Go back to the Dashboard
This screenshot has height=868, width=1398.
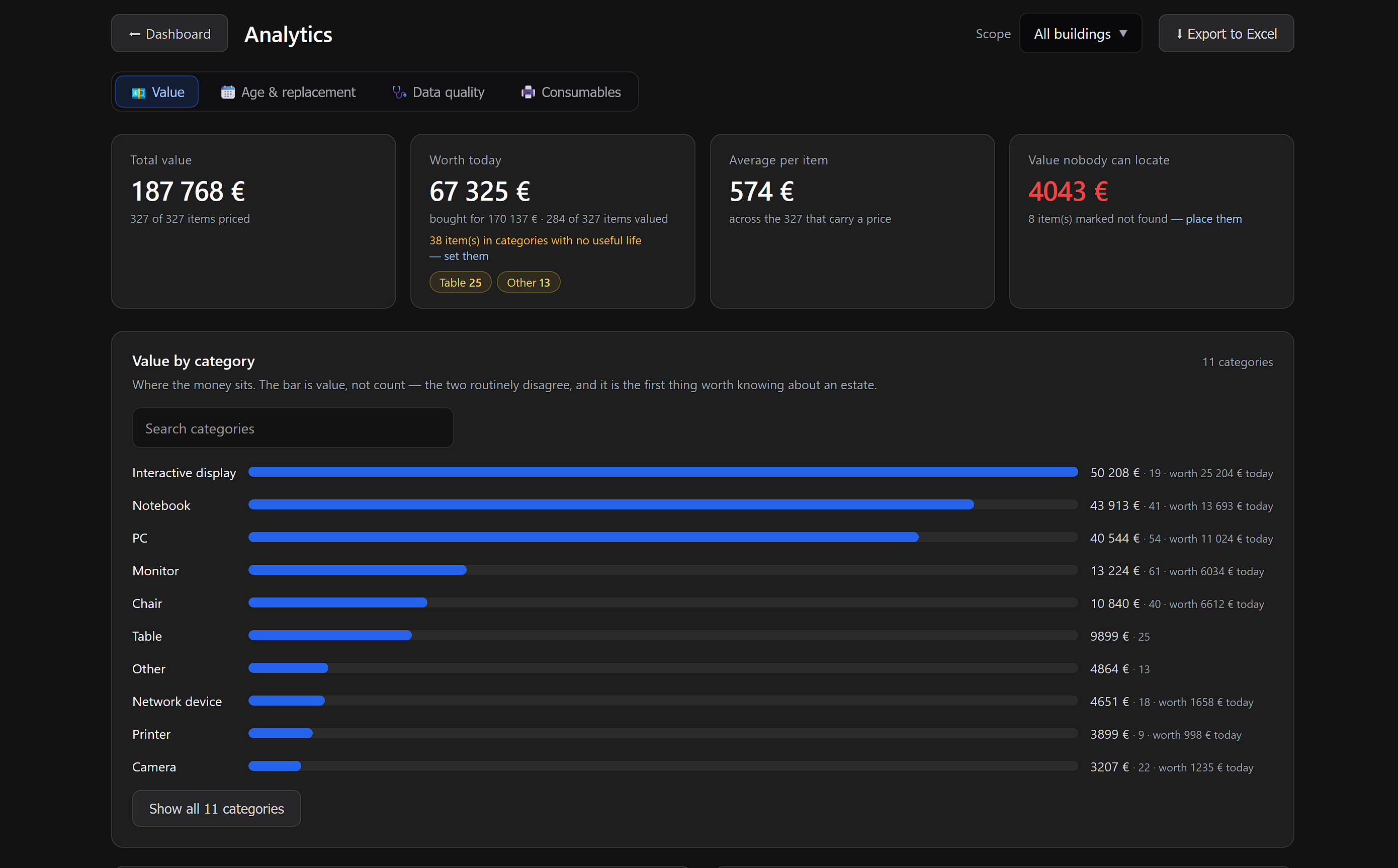[170, 34]
